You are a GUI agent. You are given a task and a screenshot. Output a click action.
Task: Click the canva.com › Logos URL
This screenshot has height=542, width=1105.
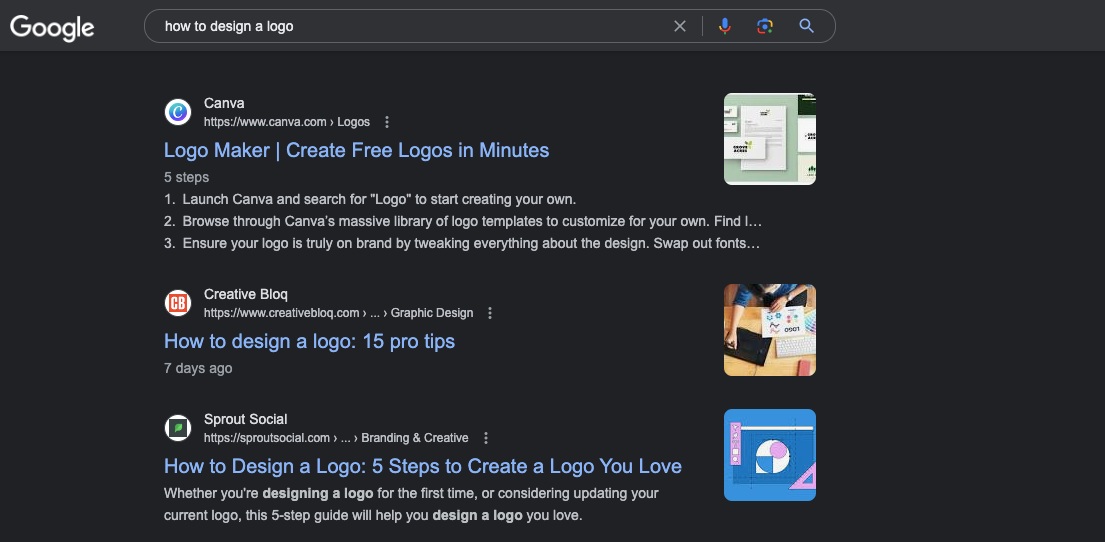pyautogui.click(x=287, y=122)
